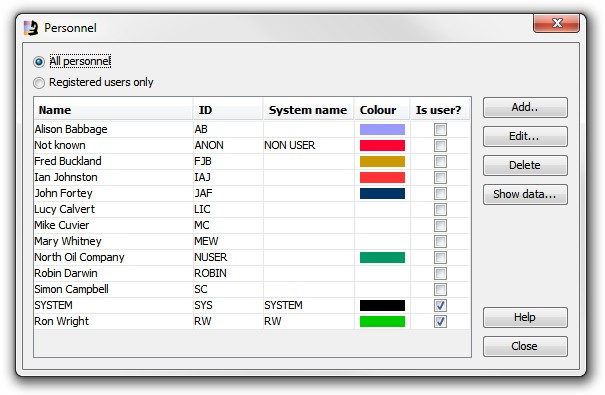Sort by the ID column header
Screen dimensions: 605x395
228,110
